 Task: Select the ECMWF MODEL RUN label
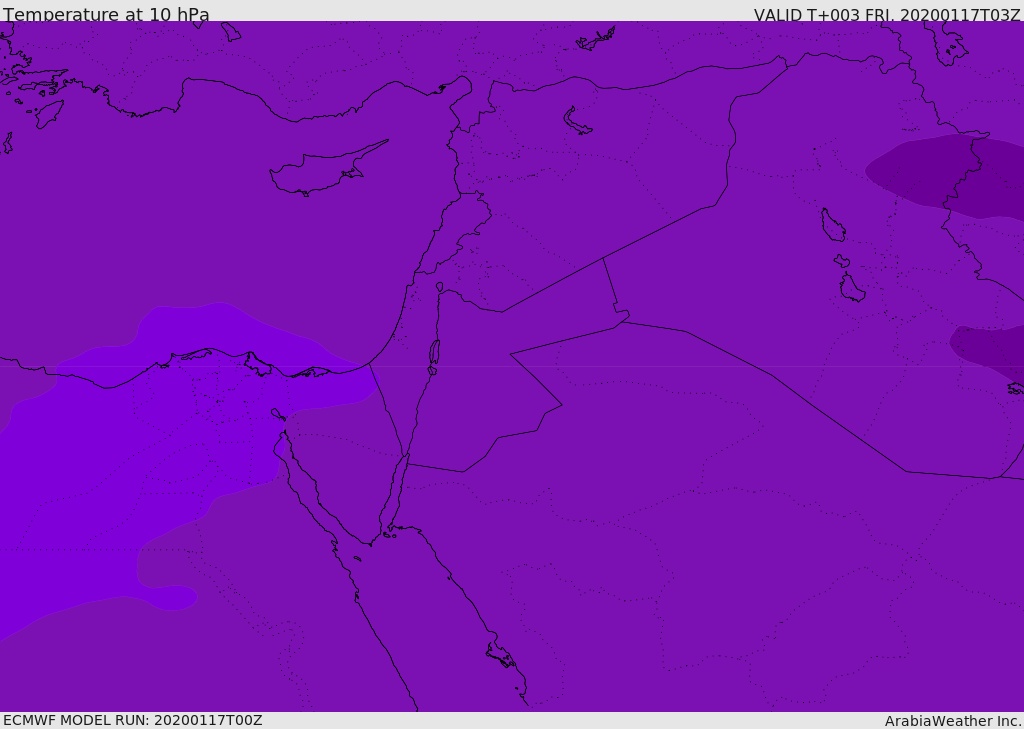point(132,720)
